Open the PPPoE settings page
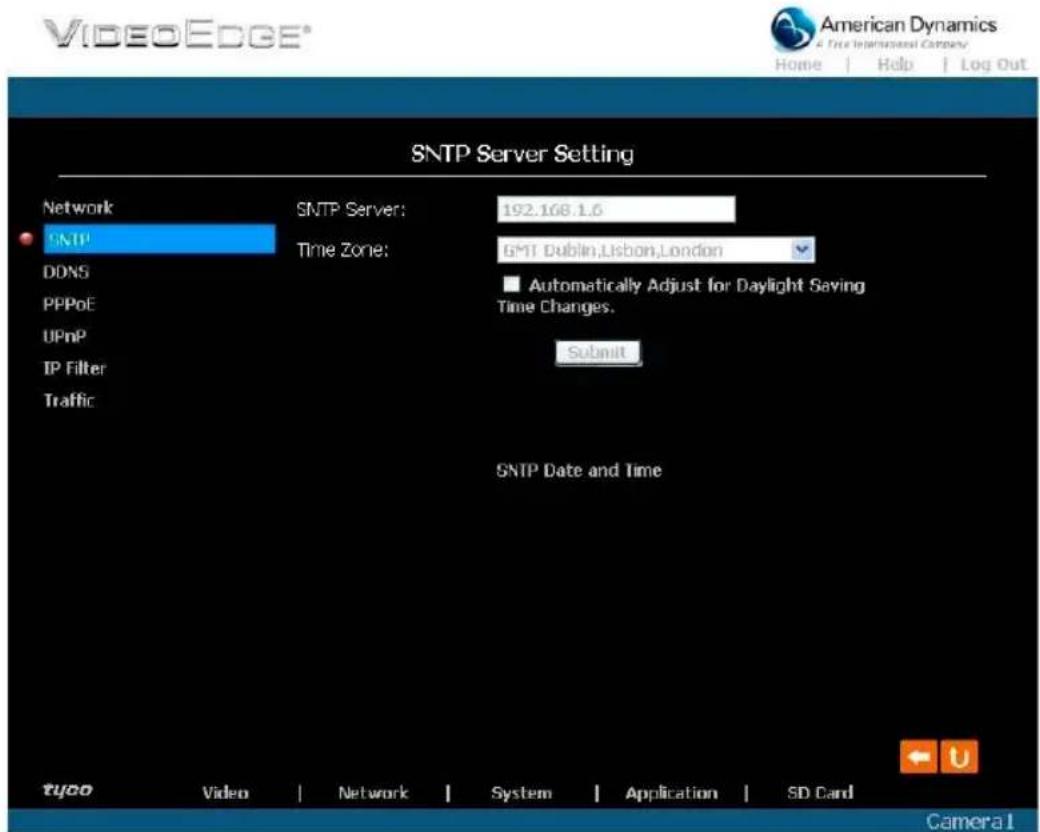Image resolution: width=1040 pixels, height=832 pixels. click(x=69, y=304)
